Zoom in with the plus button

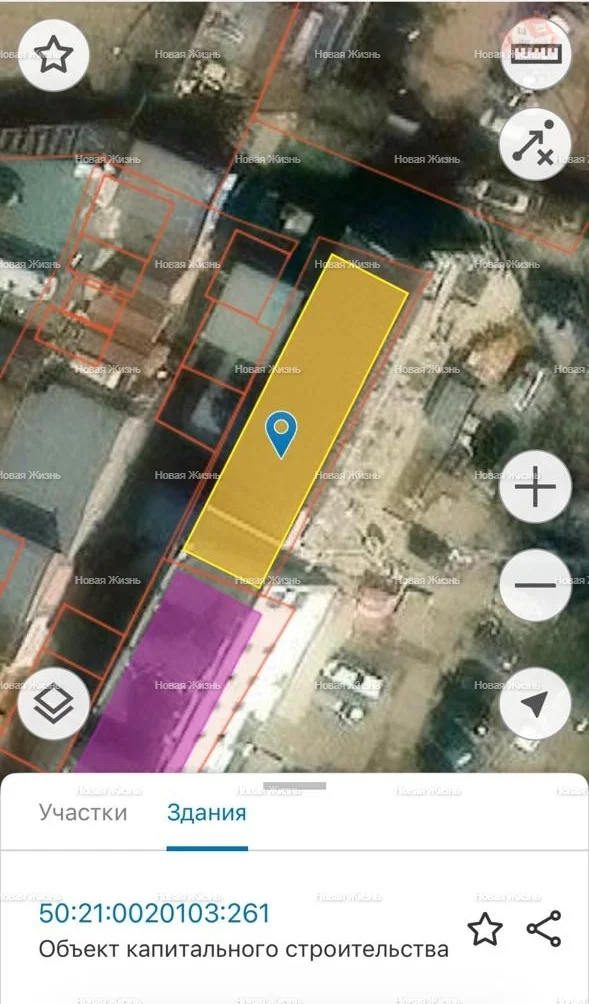point(535,487)
